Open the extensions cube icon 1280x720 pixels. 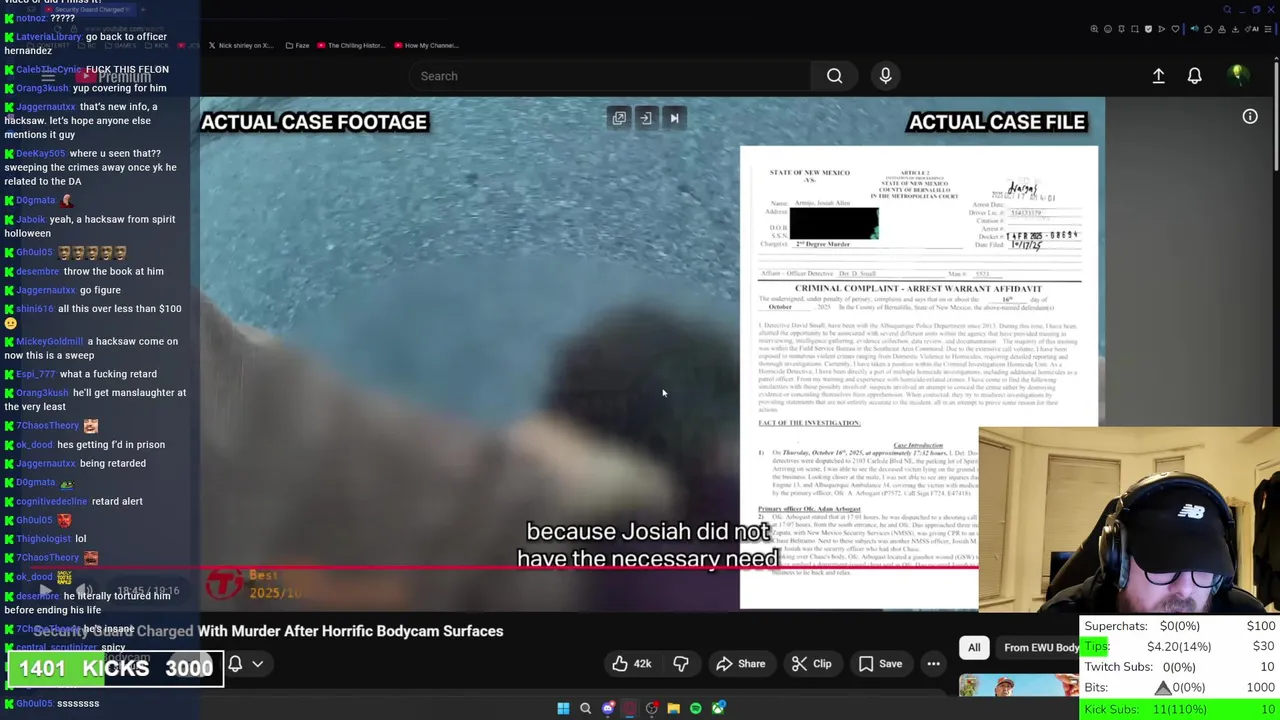(1208, 29)
